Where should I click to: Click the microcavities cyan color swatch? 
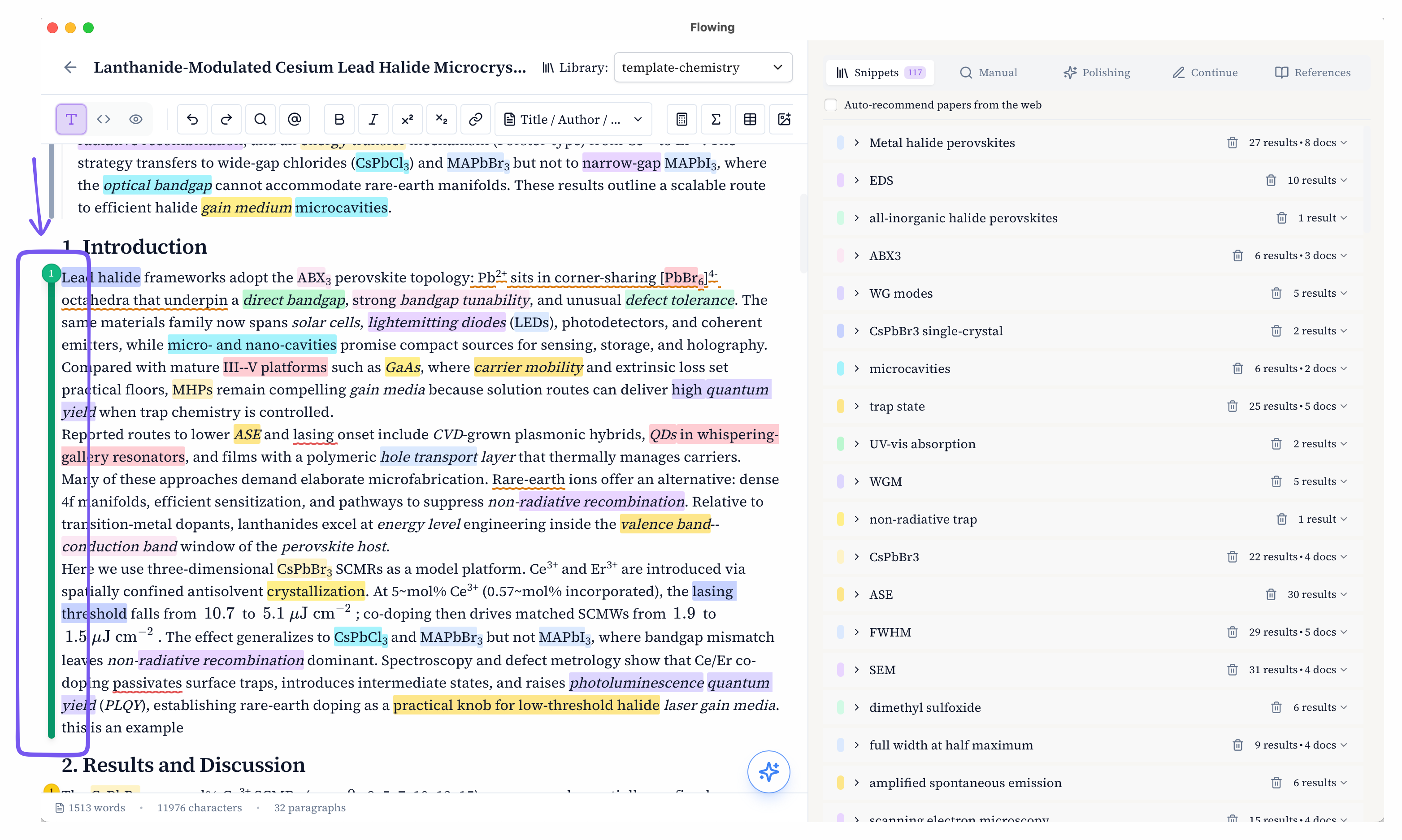click(x=841, y=368)
